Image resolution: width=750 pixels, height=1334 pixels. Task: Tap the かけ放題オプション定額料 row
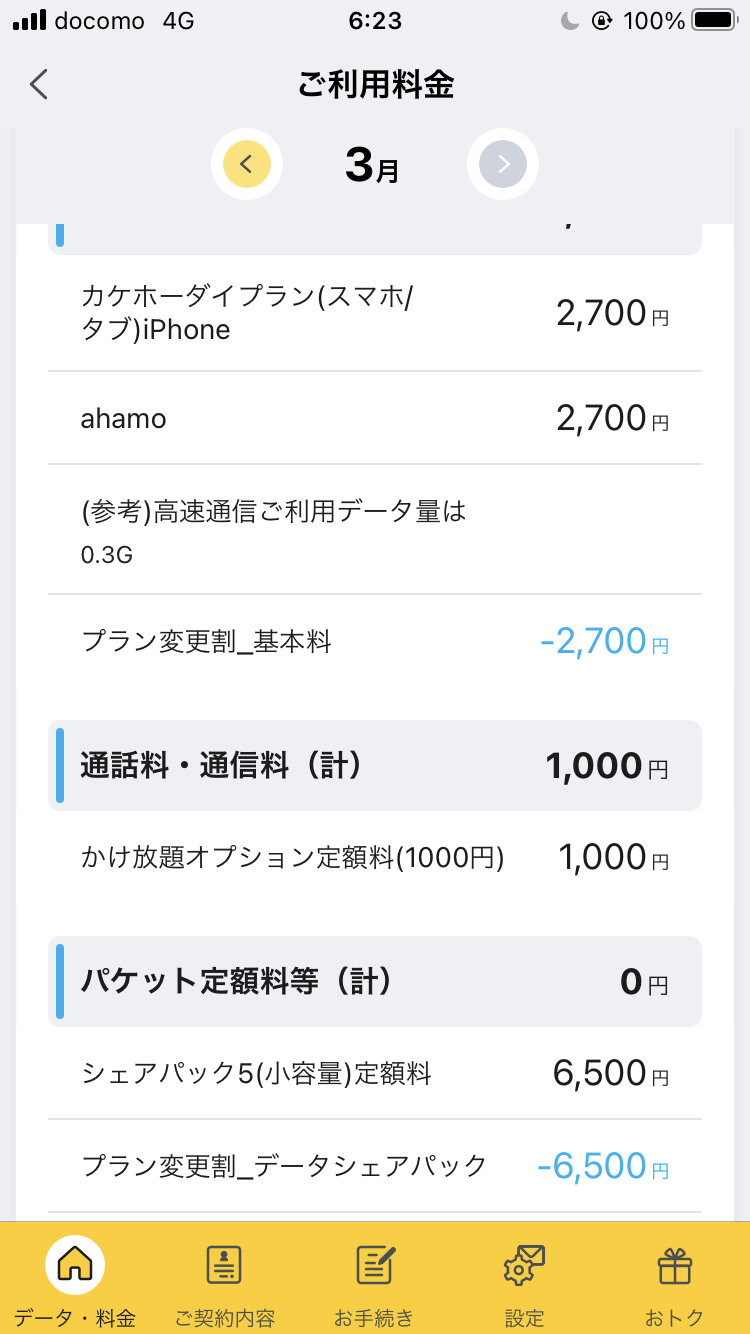click(375, 857)
